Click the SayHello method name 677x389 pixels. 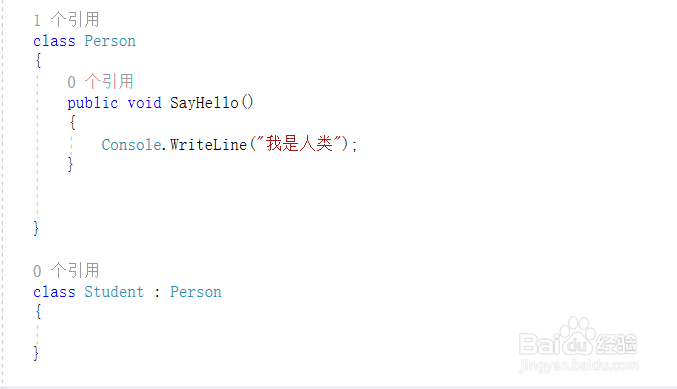[x=204, y=103]
